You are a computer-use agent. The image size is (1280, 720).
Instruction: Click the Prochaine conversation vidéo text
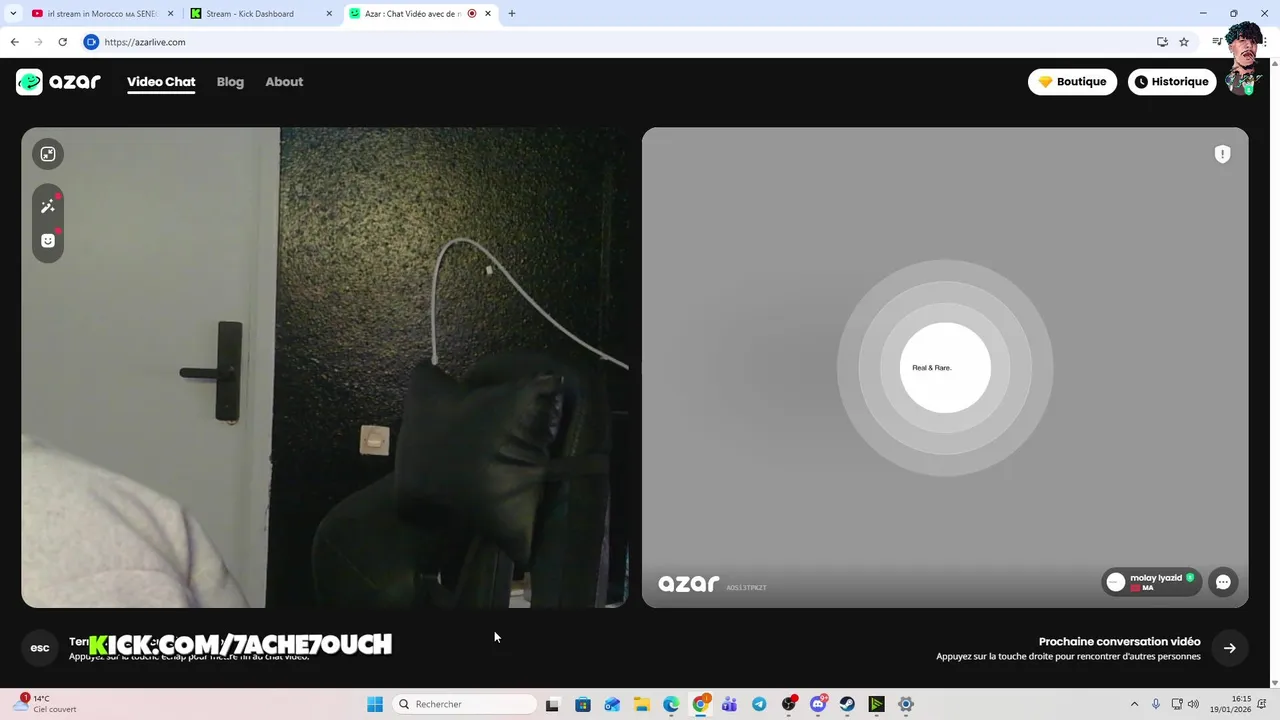tap(1119, 642)
